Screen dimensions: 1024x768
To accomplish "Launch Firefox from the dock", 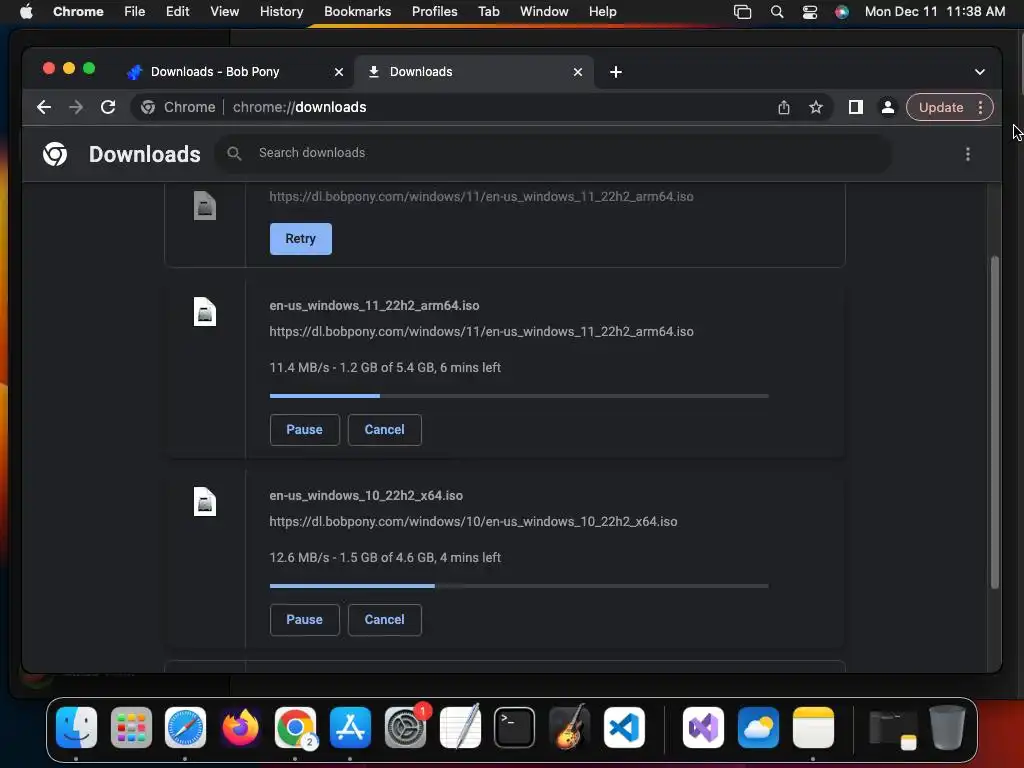I will click(x=240, y=728).
